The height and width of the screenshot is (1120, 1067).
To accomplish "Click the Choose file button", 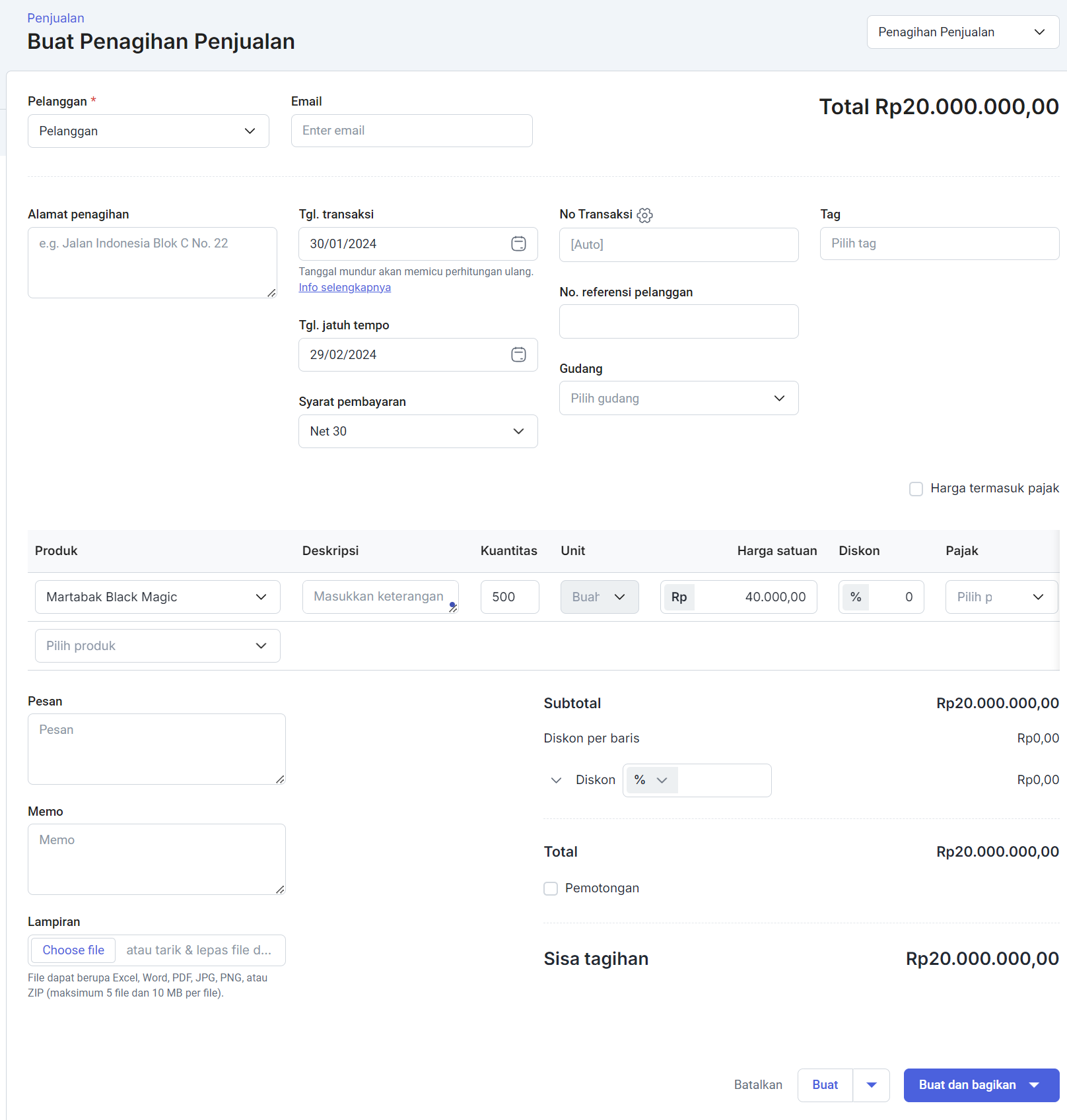I will 73,950.
